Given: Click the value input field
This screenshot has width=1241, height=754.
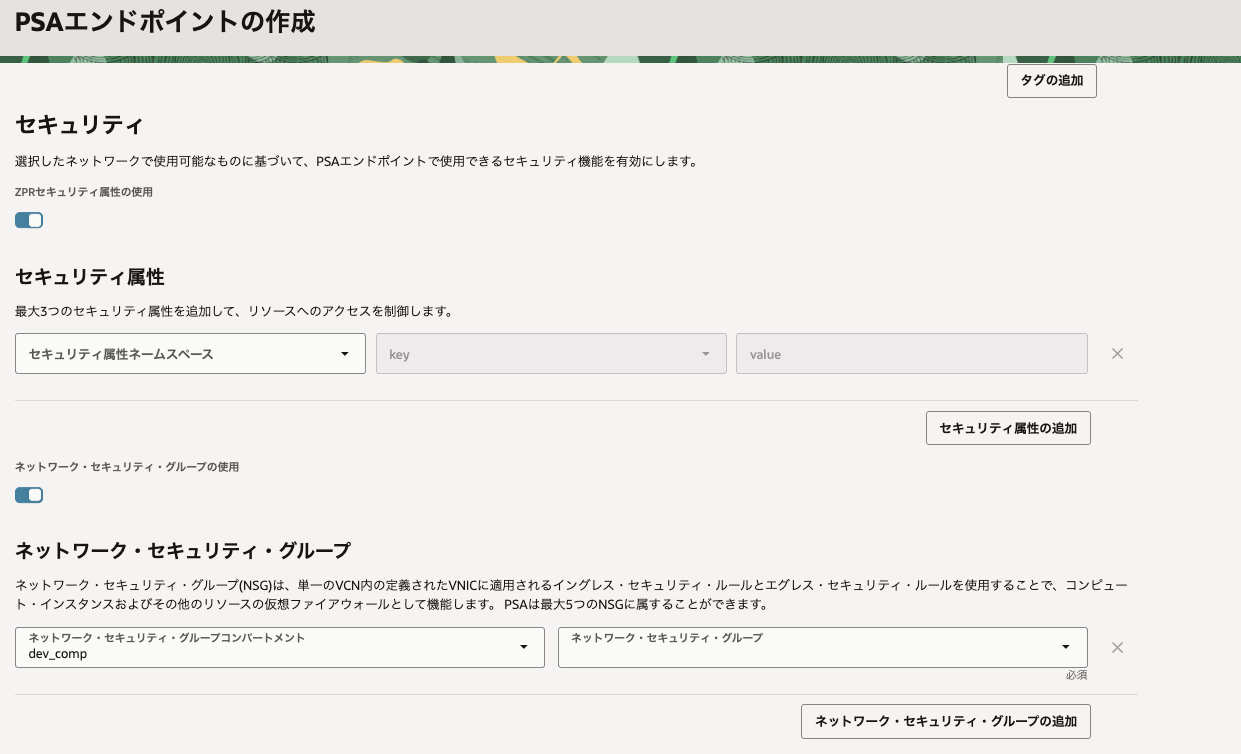Looking at the screenshot, I should [x=911, y=354].
